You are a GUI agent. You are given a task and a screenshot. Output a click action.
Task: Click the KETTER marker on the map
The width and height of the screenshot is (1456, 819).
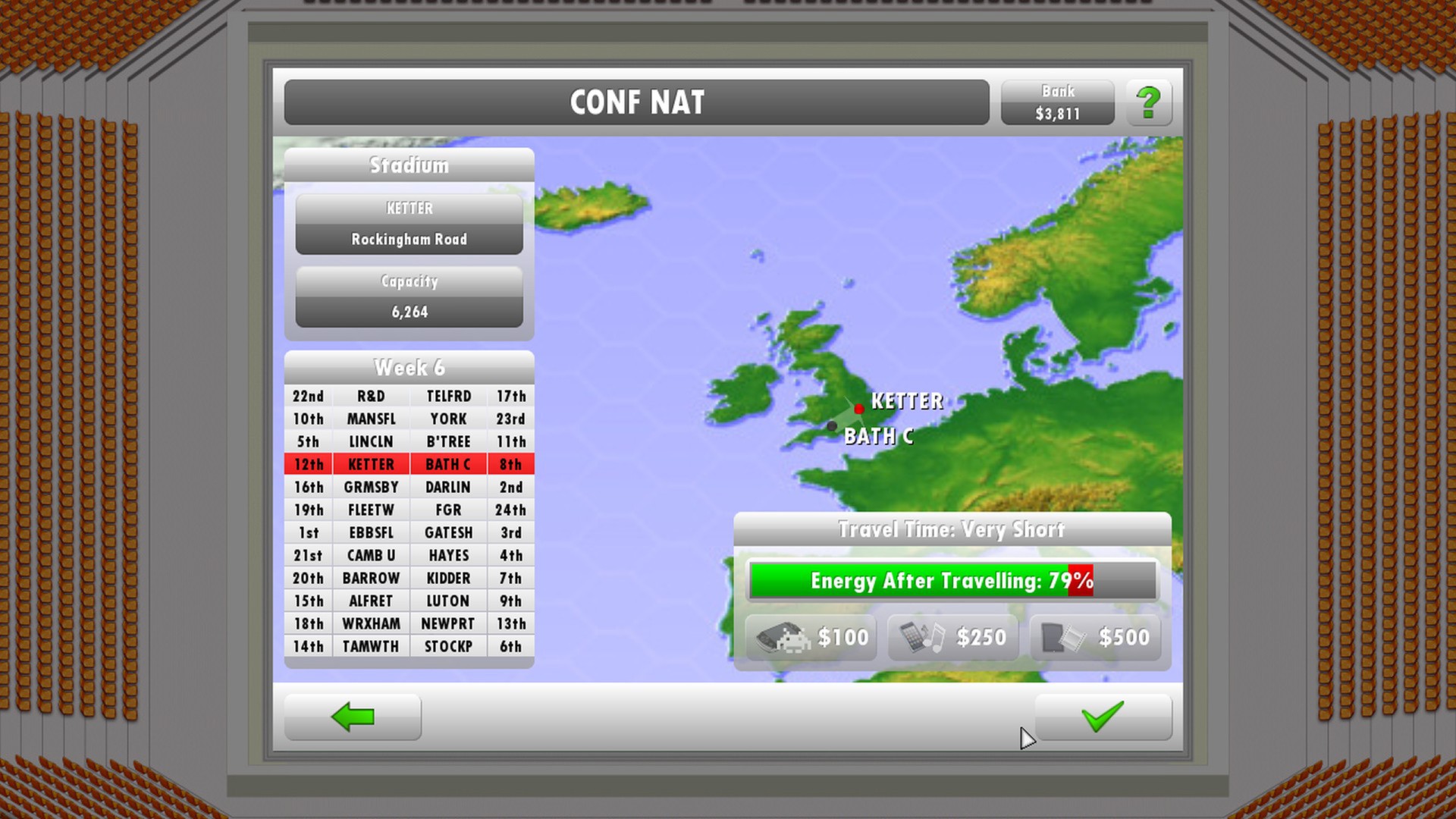coord(859,409)
